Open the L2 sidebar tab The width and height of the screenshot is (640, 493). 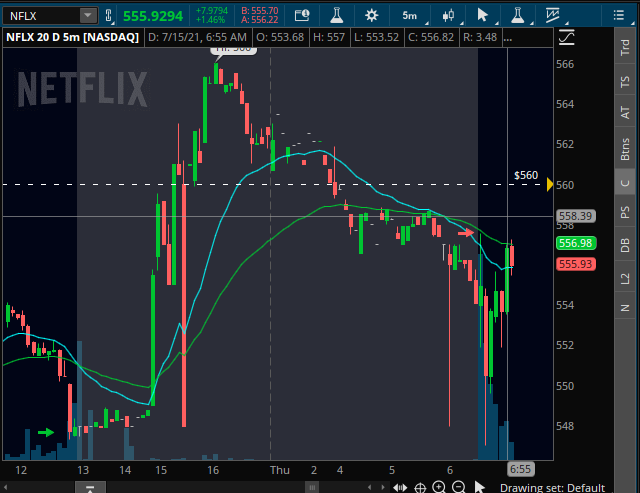(625, 278)
